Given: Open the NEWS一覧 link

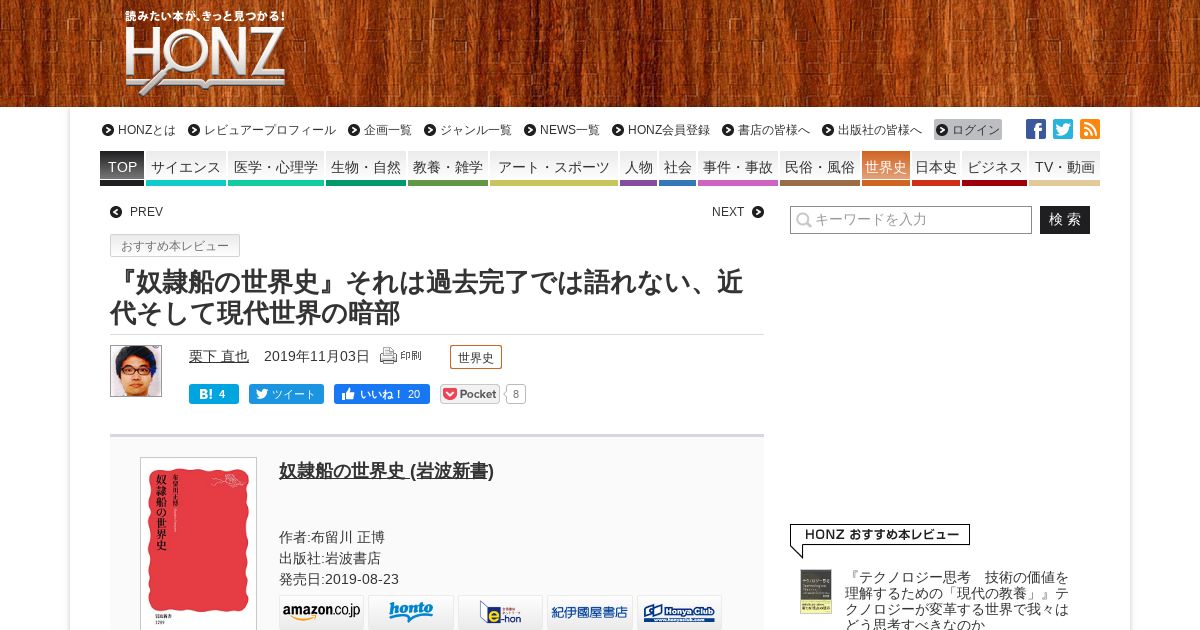Looking at the screenshot, I should tap(562, 130).
